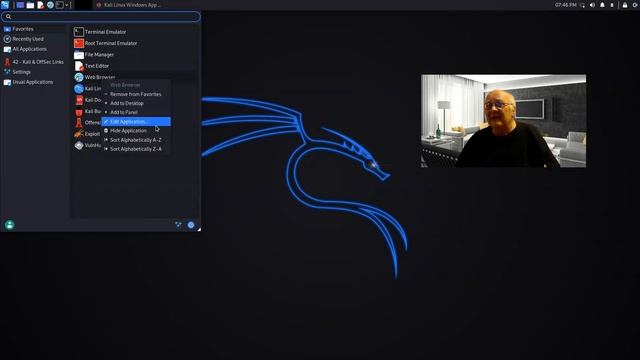Screen dimensions: 640x360
Task: Click the VulnHub icon entry
Action: [x=79, y=145]
